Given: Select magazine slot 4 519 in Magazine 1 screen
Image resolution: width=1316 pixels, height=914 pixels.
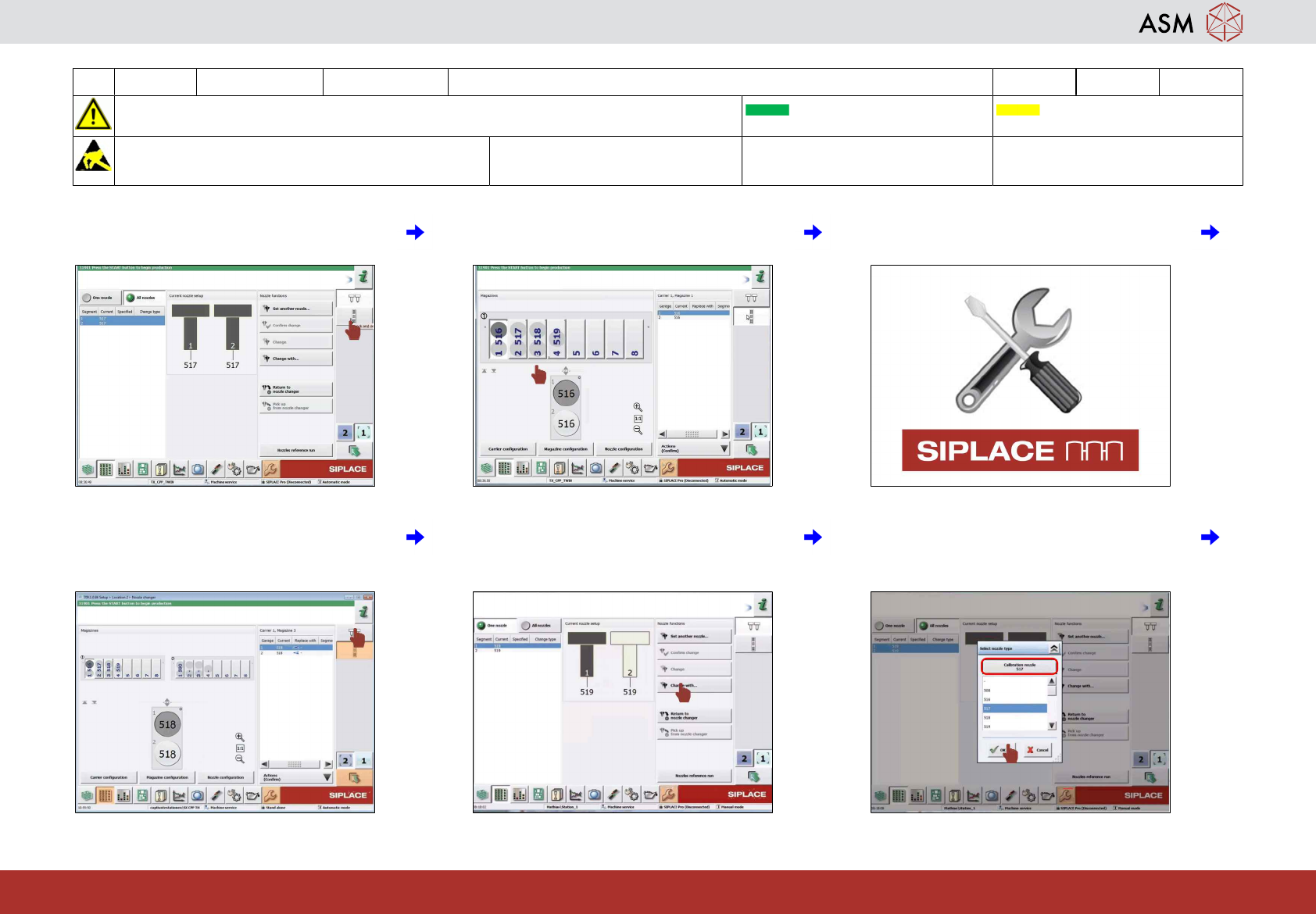Looking at the screenshot, I should 557,341.
